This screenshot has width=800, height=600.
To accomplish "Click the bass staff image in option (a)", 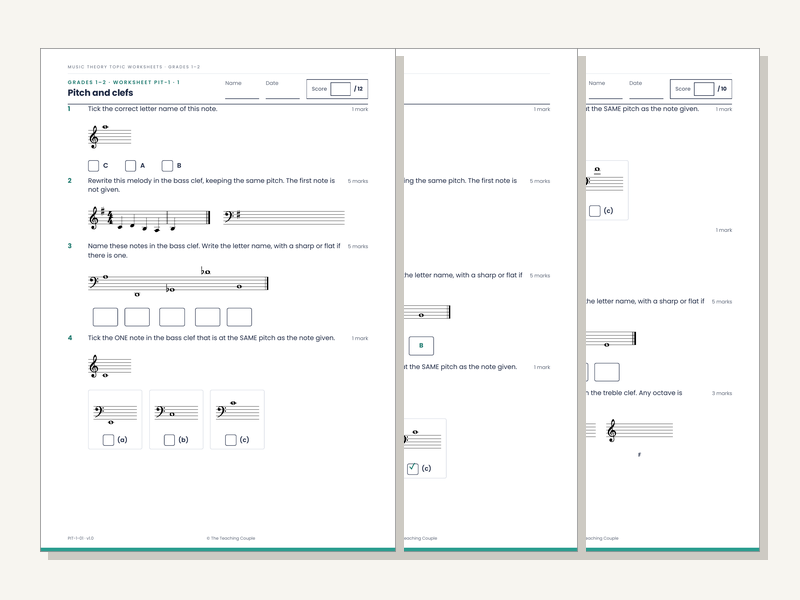I will pyautogui.click(x=115, y=413).
